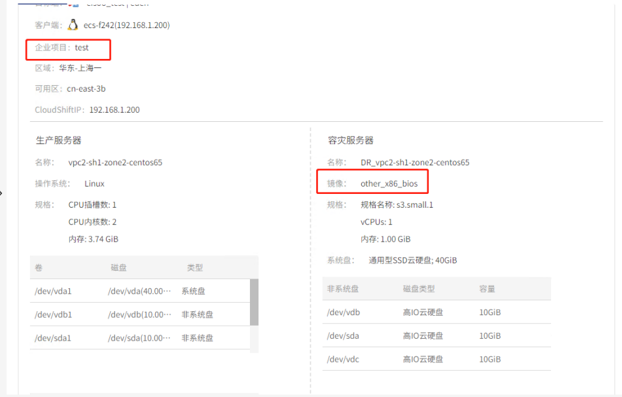Click the 生产服务器 section heading
Screen dimensions: 622x397
[58, 140]
